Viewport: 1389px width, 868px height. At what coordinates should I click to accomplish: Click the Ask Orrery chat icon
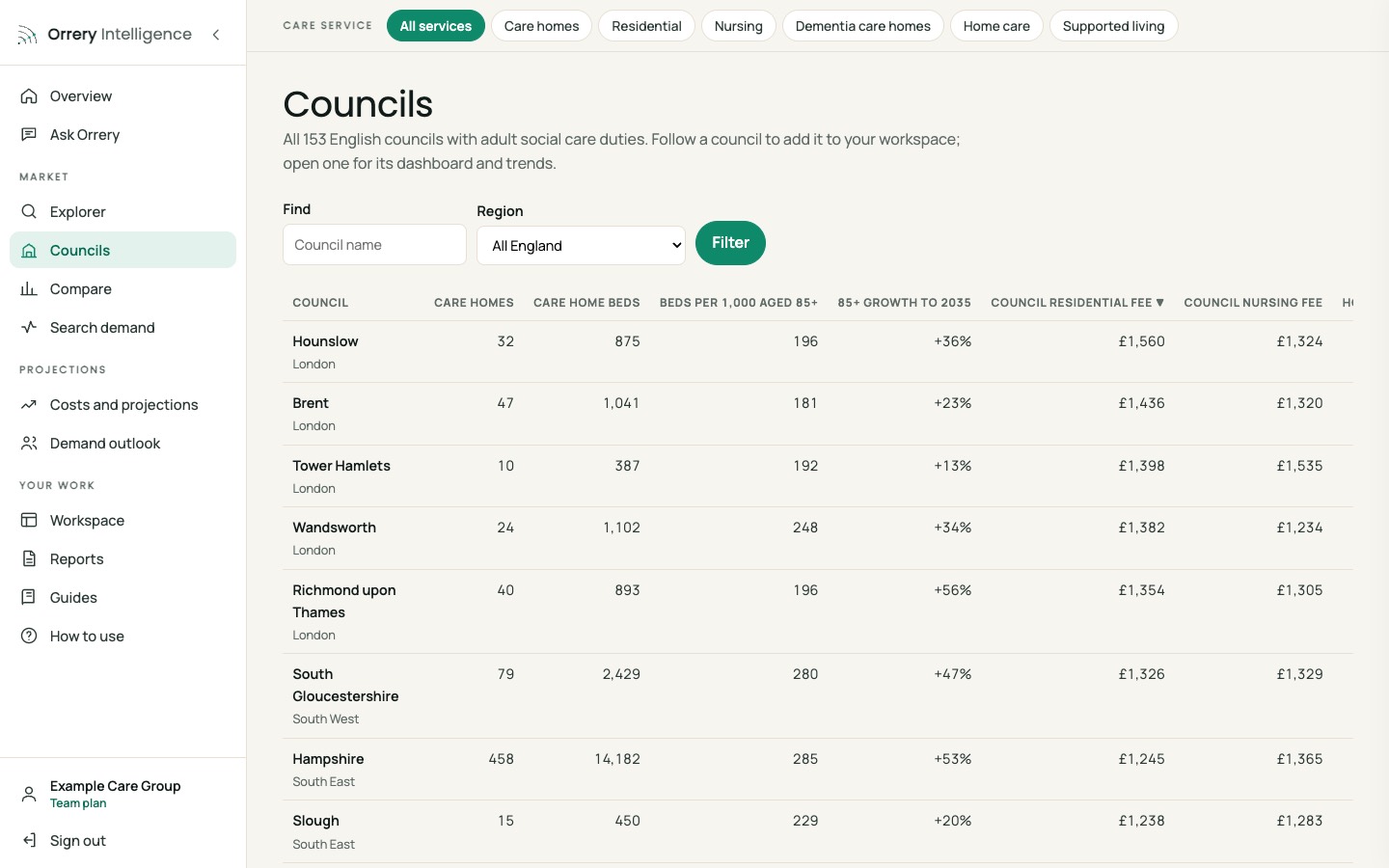[x=29, y=135]
